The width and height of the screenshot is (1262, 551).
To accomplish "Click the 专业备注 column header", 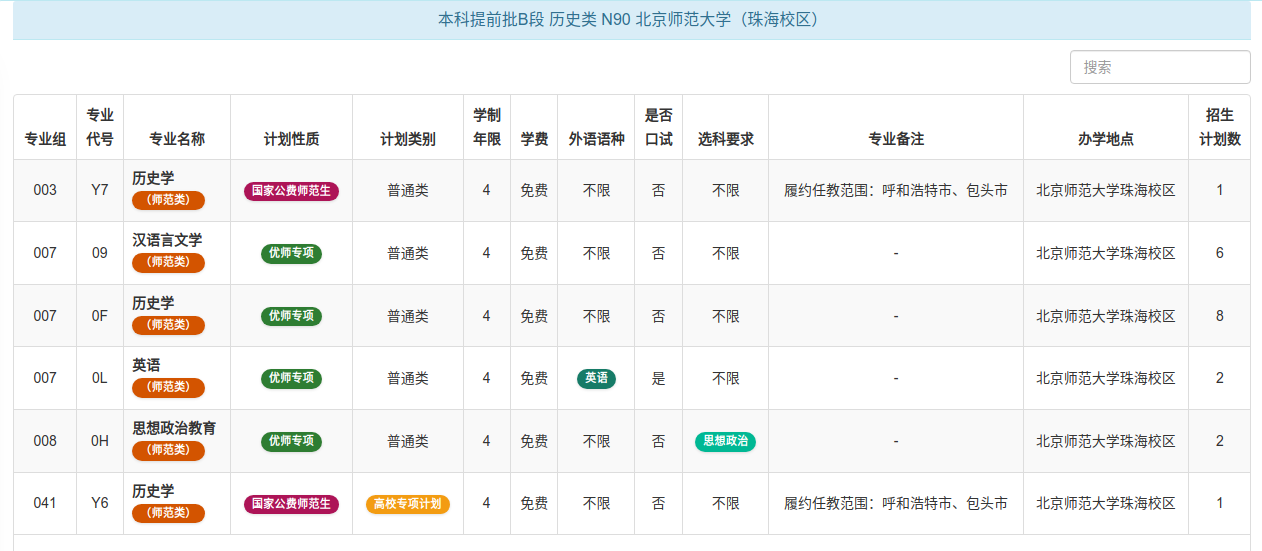I will (x=896, y=127).
